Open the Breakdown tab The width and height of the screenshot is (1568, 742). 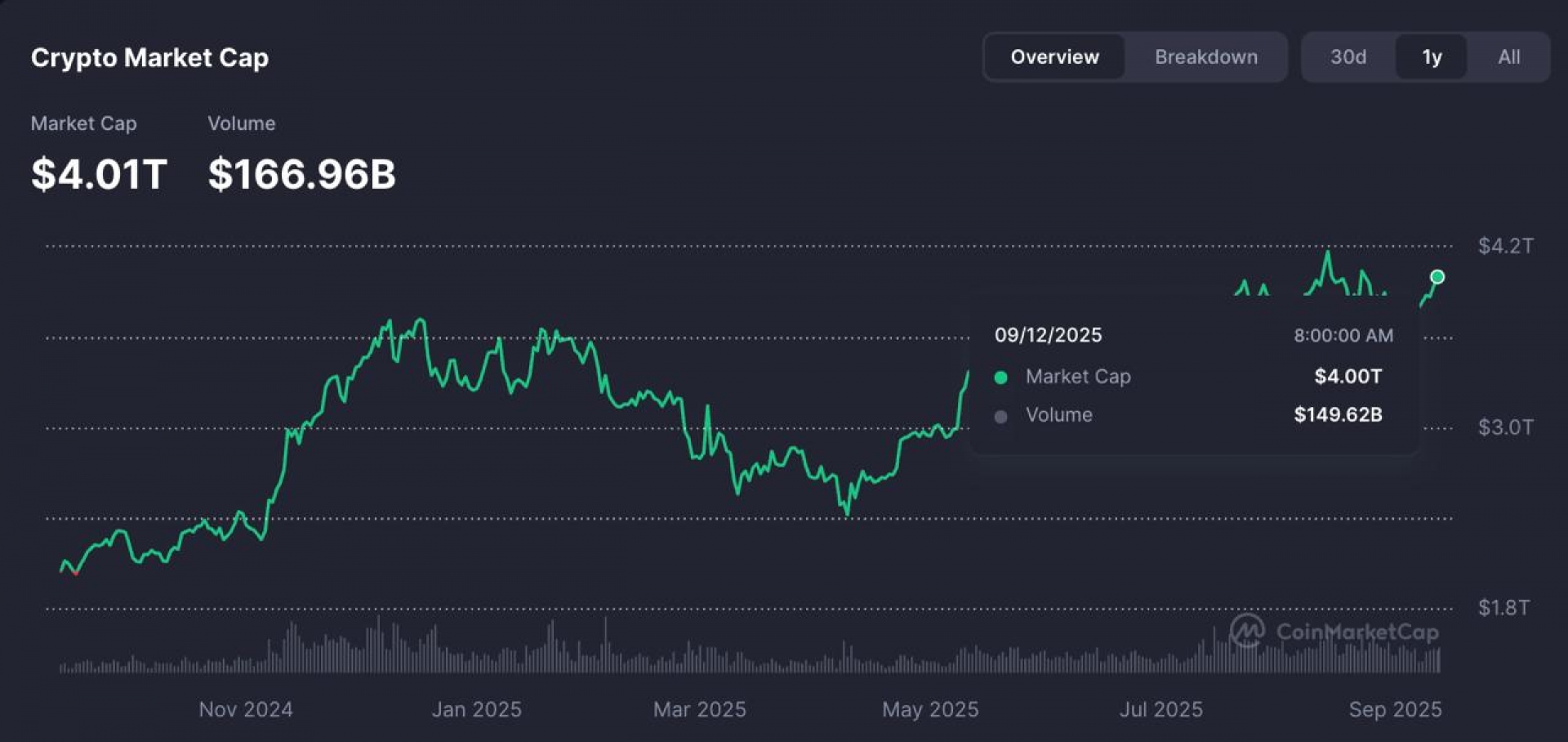coord(1205,57)
